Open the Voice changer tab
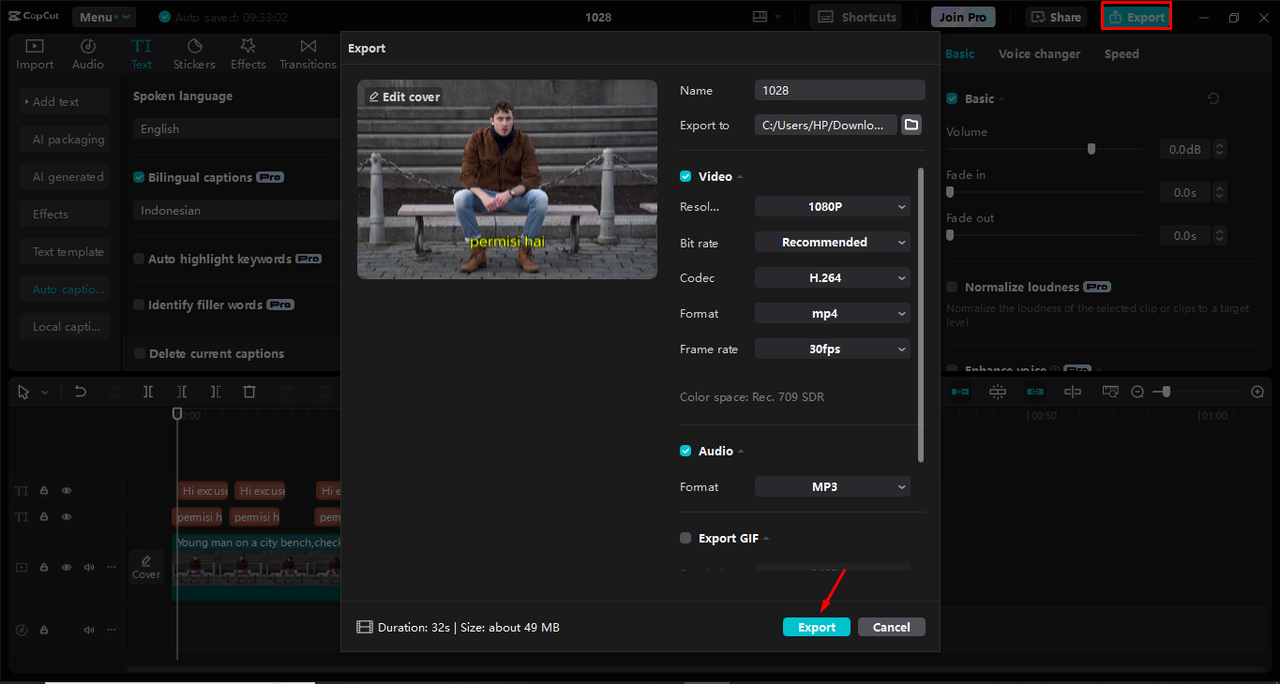The image size is (1280, 684). (1039, 54)
